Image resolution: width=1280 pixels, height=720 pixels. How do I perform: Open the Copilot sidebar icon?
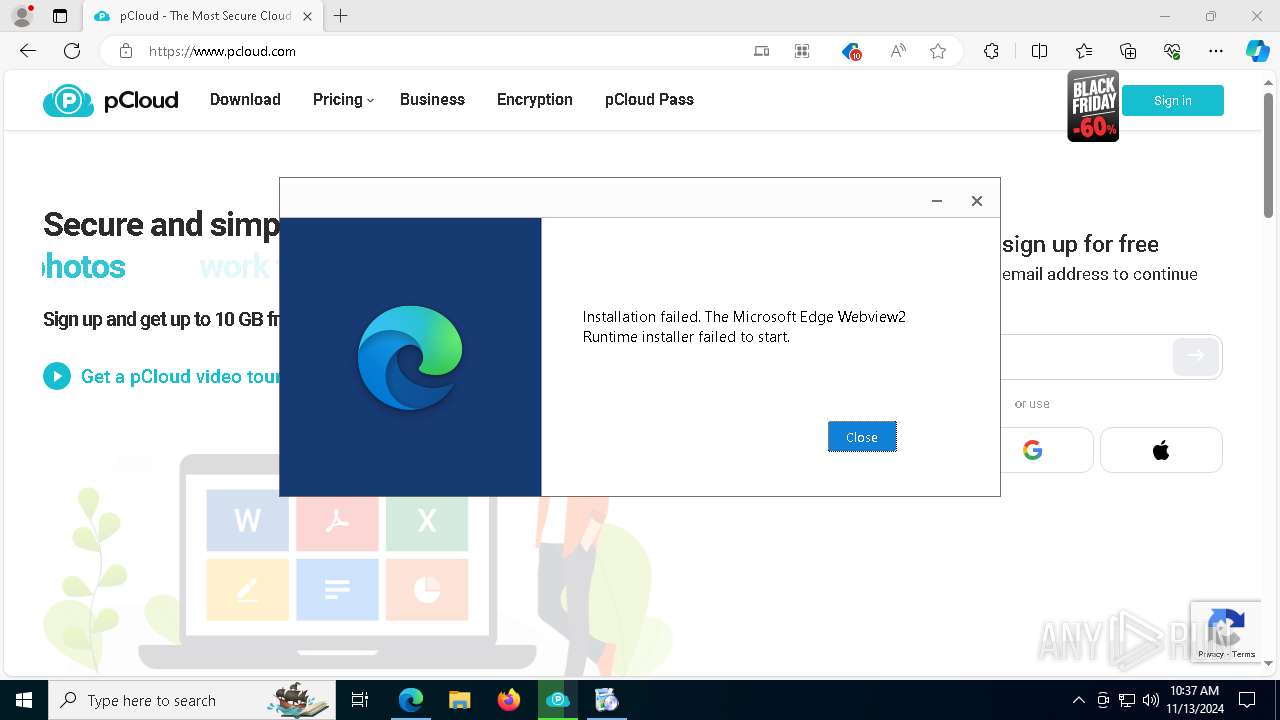[x=1258, y=51]
